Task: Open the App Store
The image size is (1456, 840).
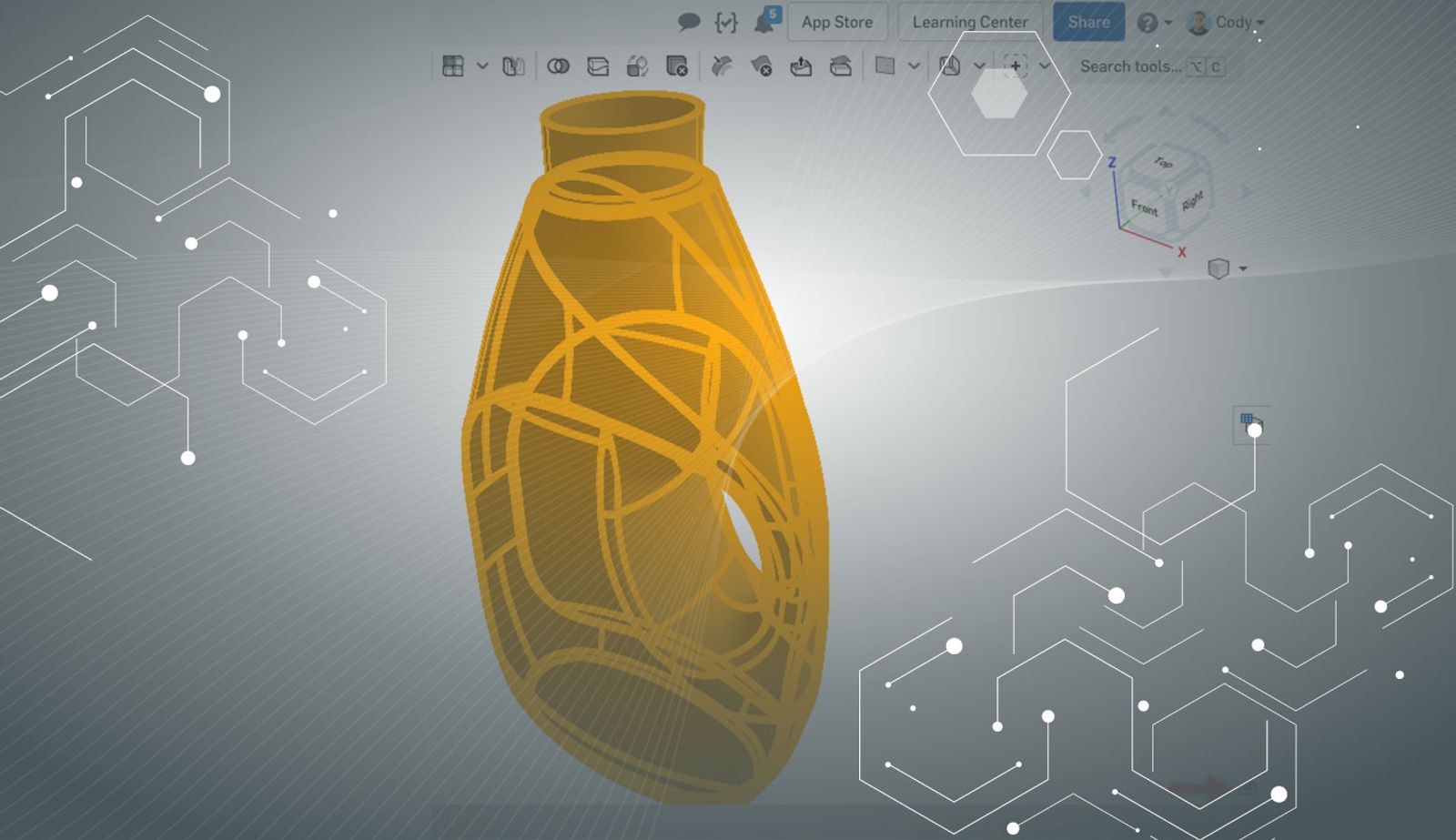Action: click(x=836, y=22)
